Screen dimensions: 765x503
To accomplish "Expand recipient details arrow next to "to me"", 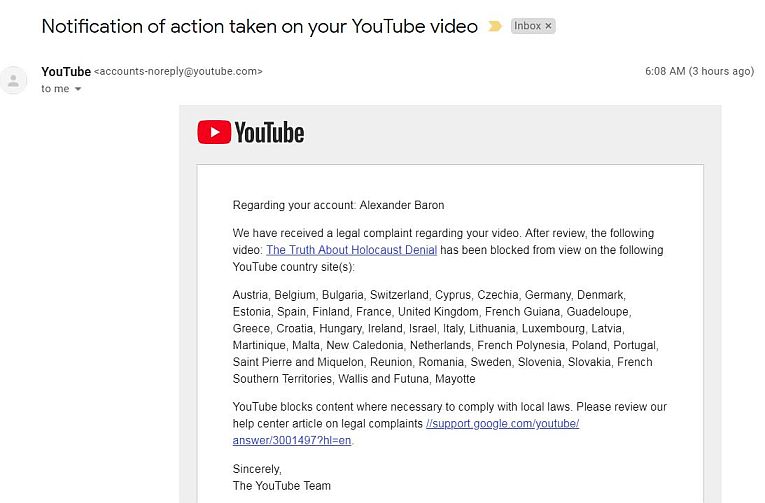I will pos(78,89).
